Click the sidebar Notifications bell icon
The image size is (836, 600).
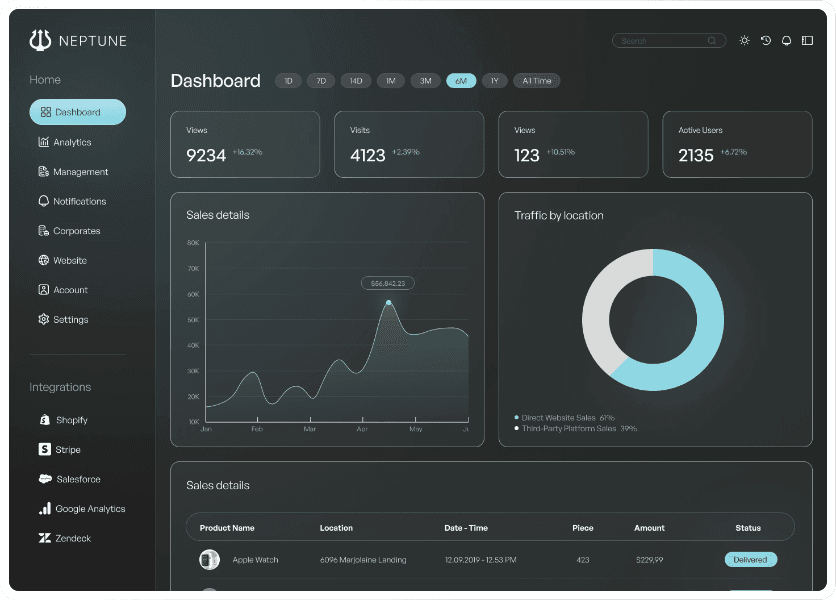click(x=44, y=201)
